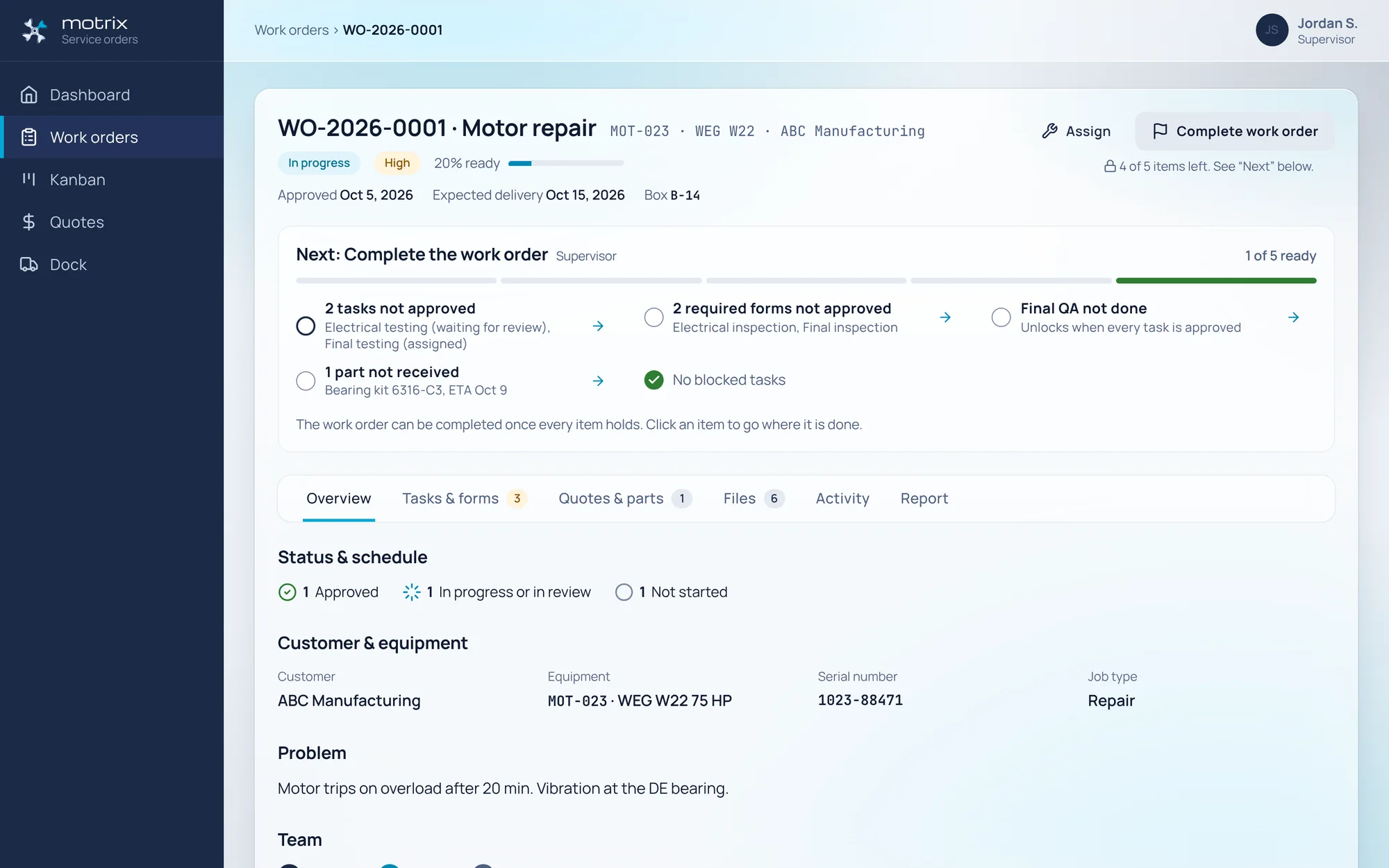Click the 20% ready progress bar
The width and height of the screenshot is (1389, 868).
tap(566, 163)
